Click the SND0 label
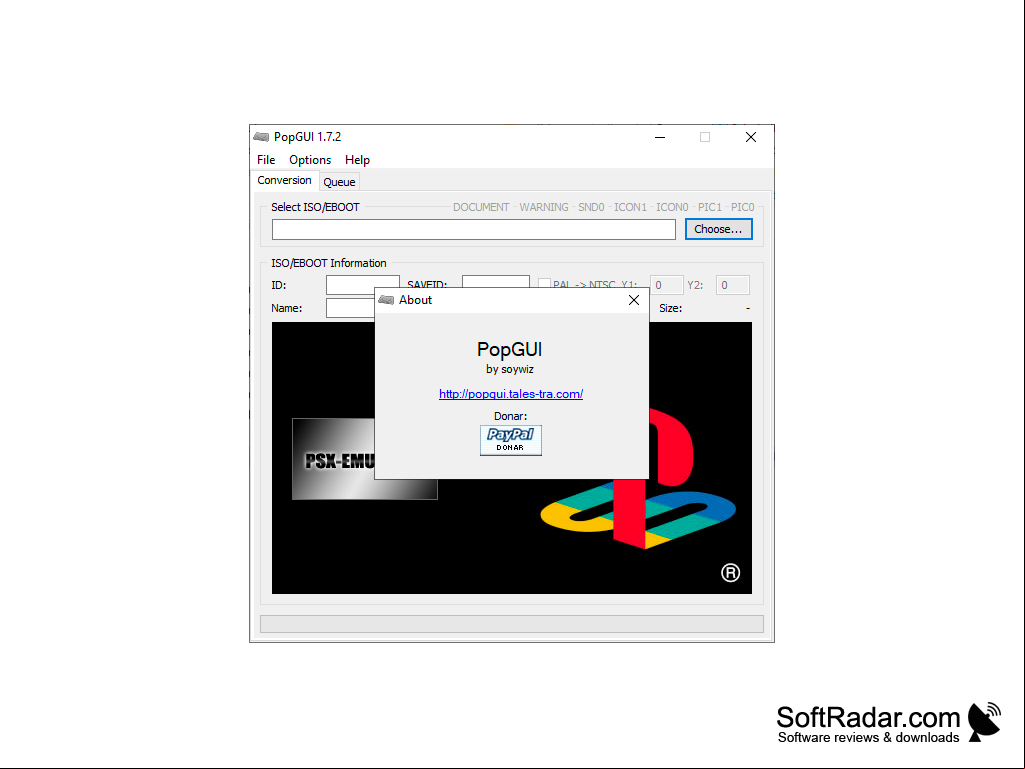 click(x=591, y=207)
